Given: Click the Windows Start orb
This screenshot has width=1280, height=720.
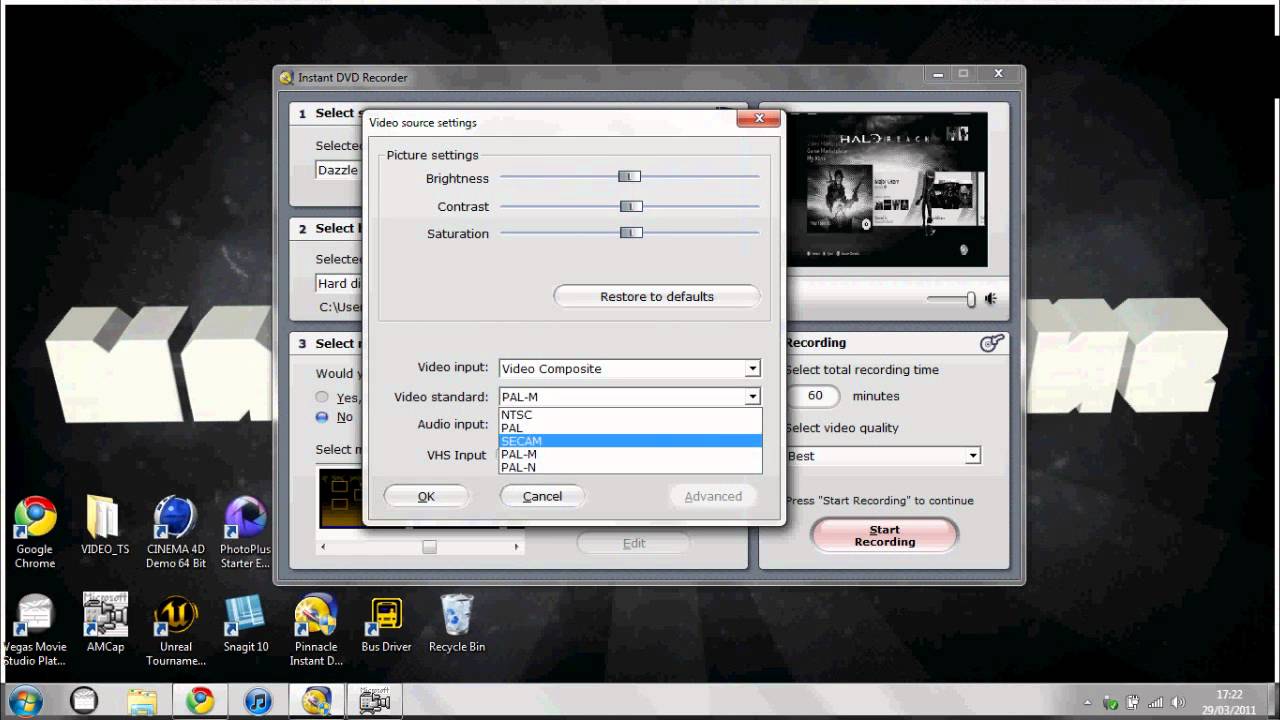Looking at the screenshot, I should coord(25,701).
